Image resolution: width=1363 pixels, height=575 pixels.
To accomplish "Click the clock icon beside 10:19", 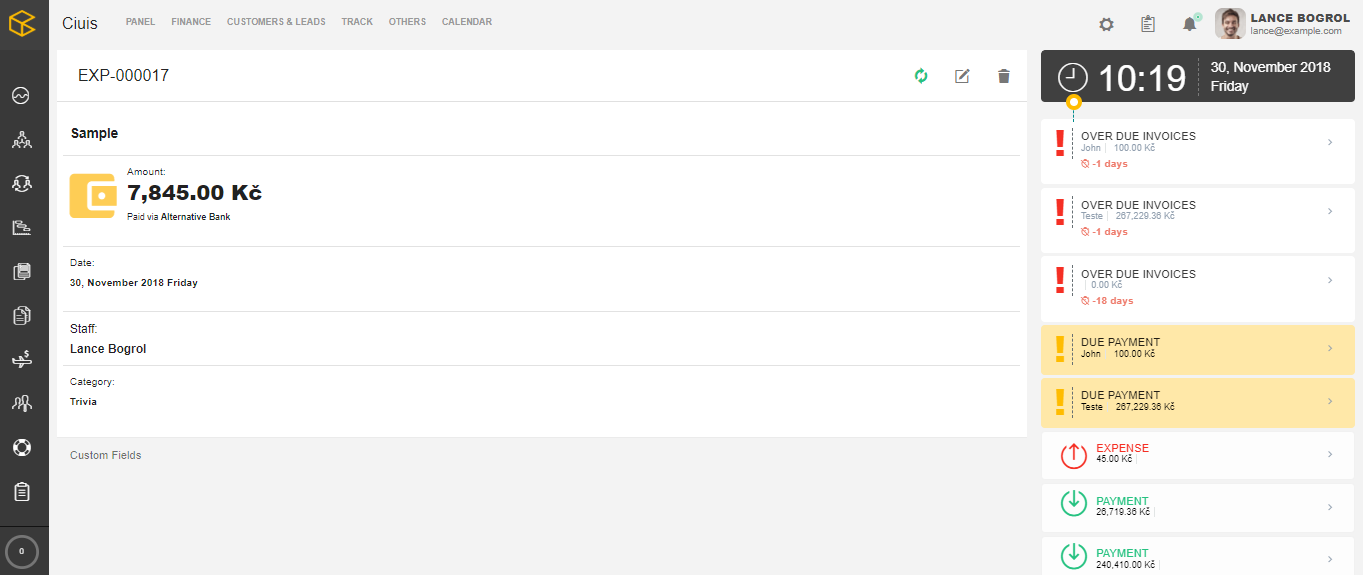I will [1073, 77].
